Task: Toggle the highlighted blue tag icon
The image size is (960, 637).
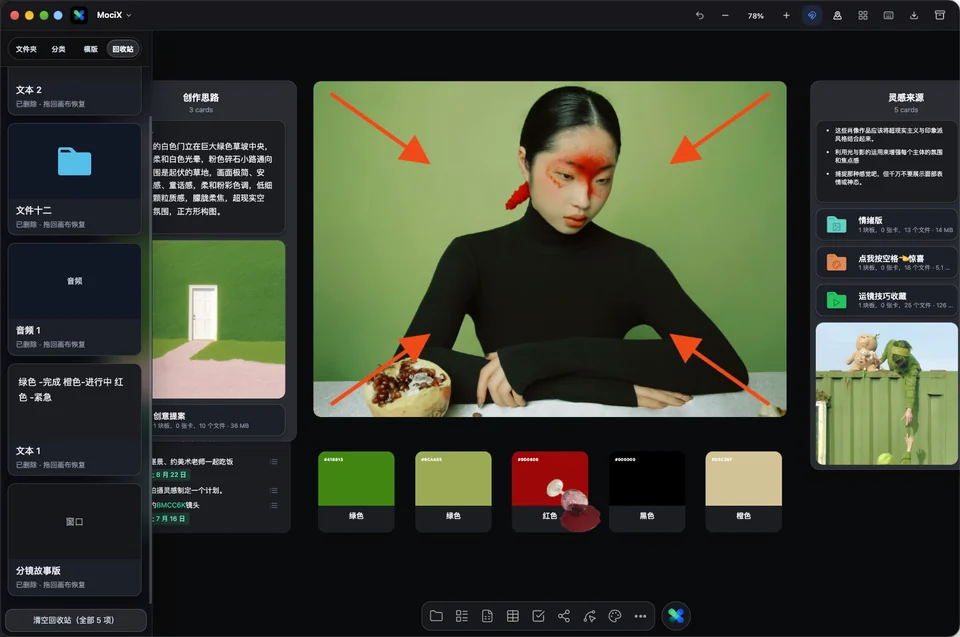Action: pyautogui.click(x=812, y=15)
